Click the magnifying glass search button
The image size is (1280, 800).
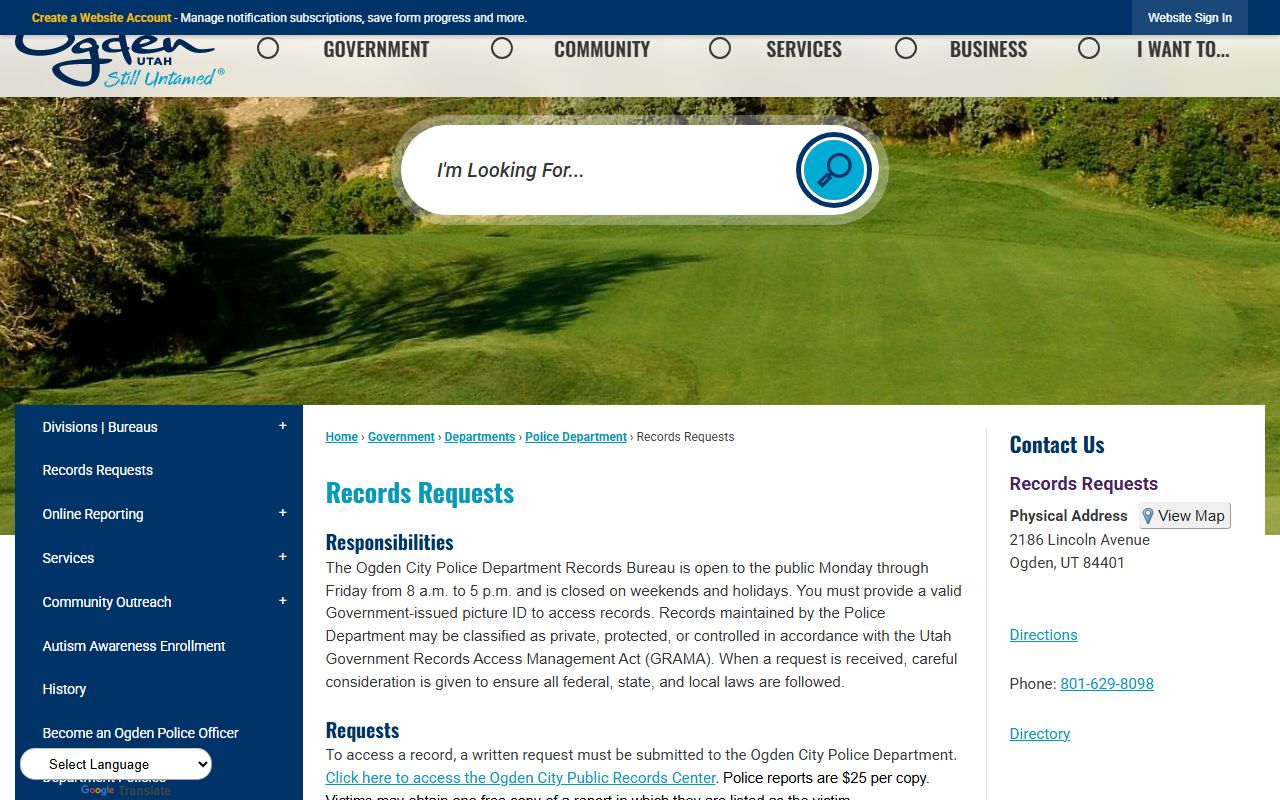click(x=833, y=170)
